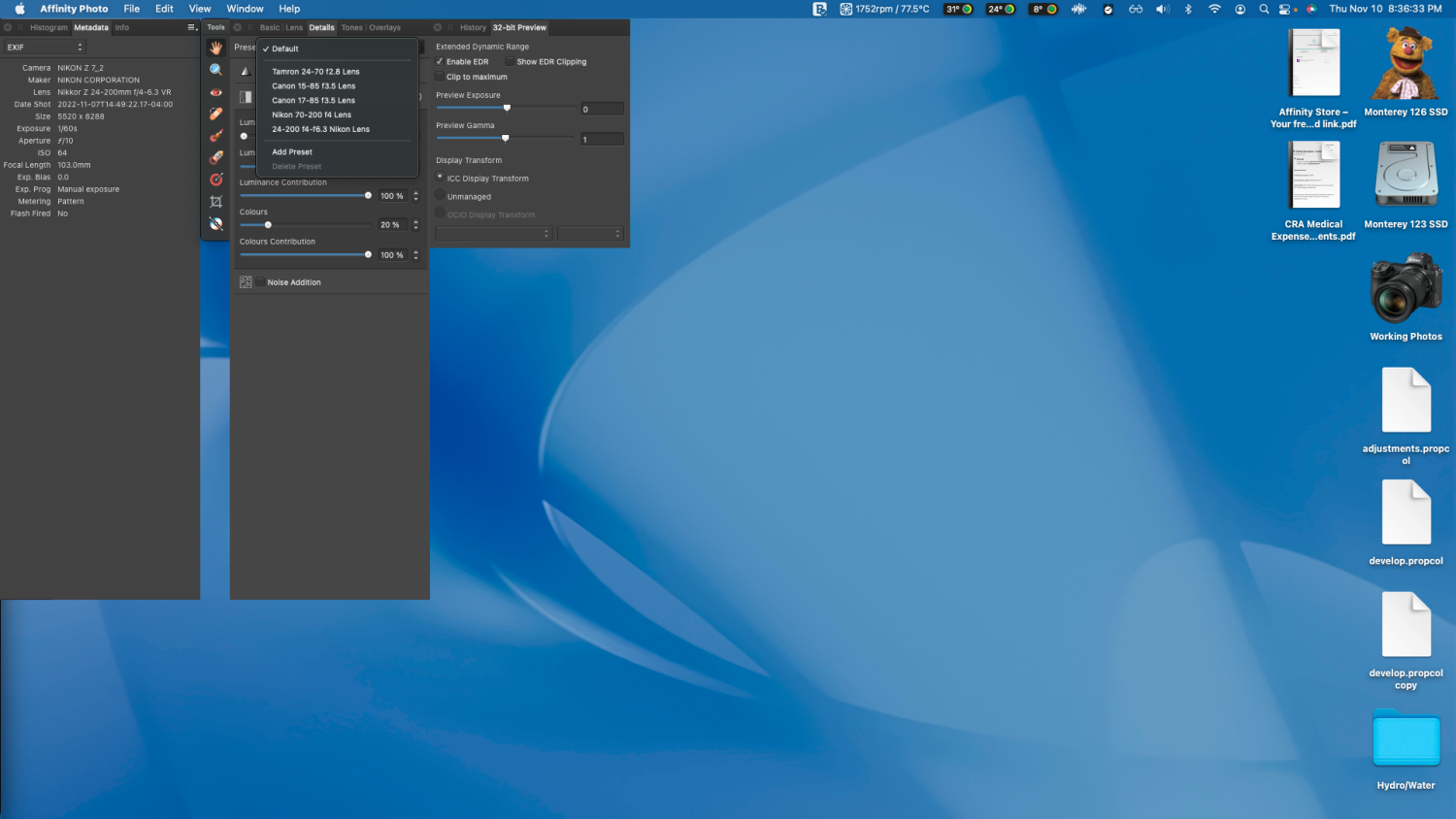Pick the bandage Blemish Removal tool

click(215, 115)
